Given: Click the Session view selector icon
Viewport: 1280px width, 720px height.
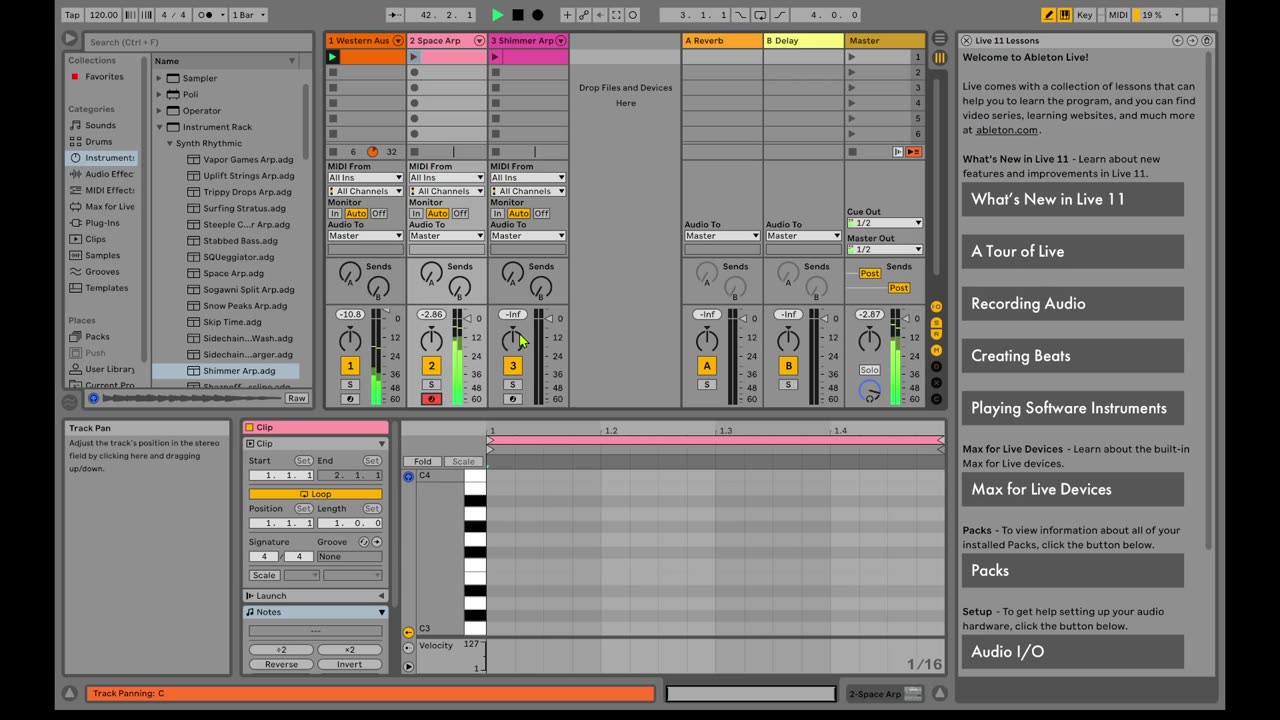Looking at the screenshot, I should [x=939, y=58].
